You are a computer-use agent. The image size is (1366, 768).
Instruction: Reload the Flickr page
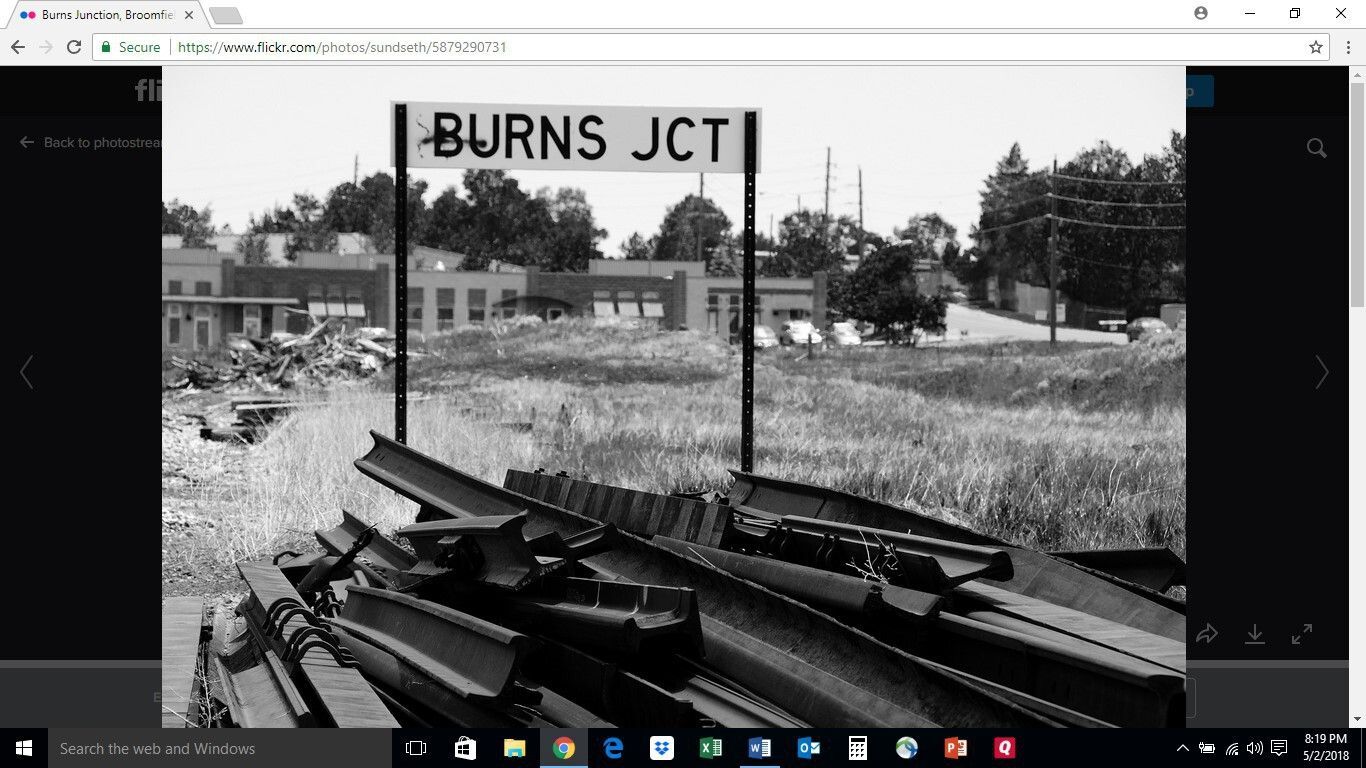[74, 47]
